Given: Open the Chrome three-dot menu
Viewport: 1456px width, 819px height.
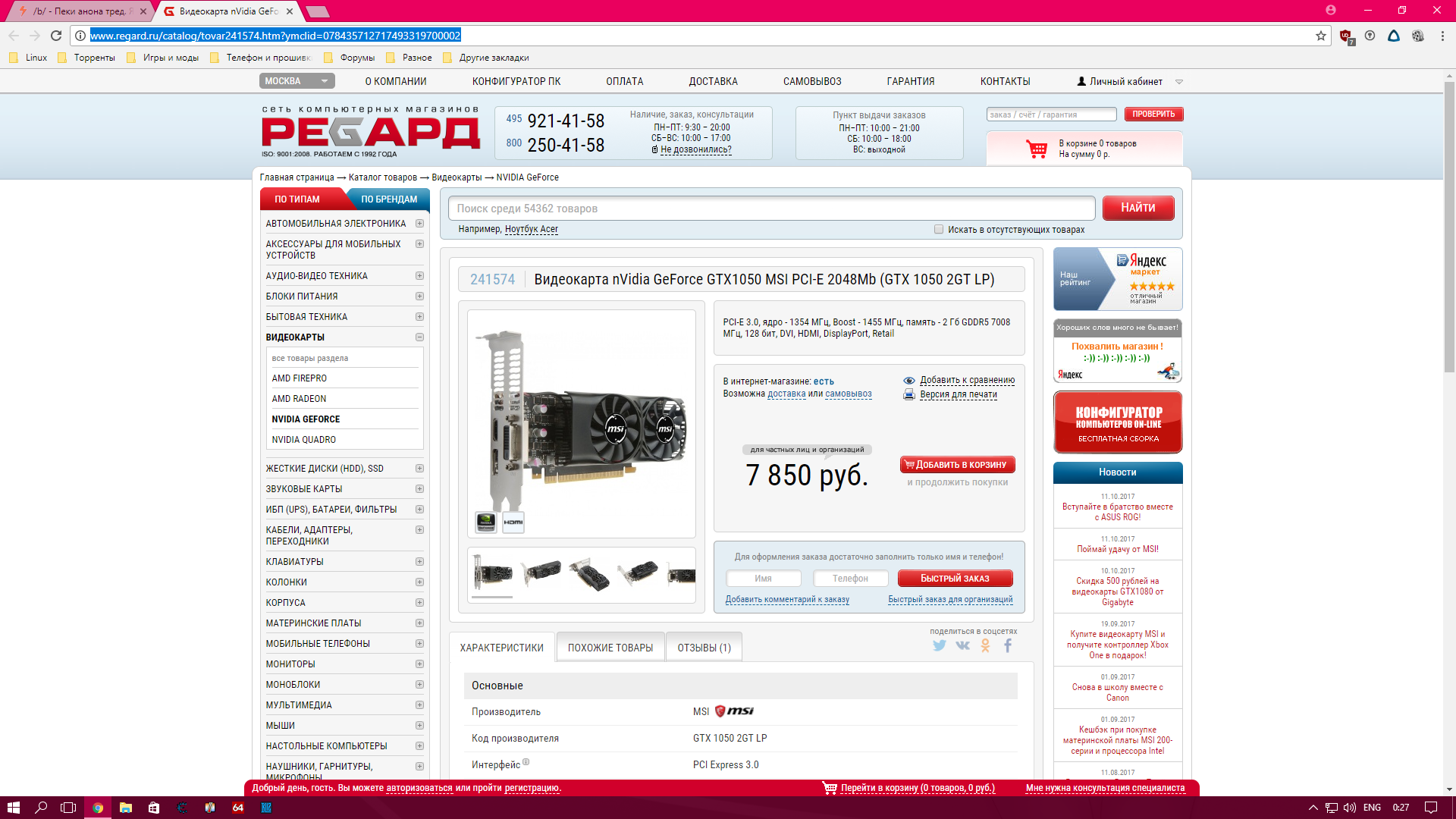Looking at the screenshot, I should pos(1442,36).
